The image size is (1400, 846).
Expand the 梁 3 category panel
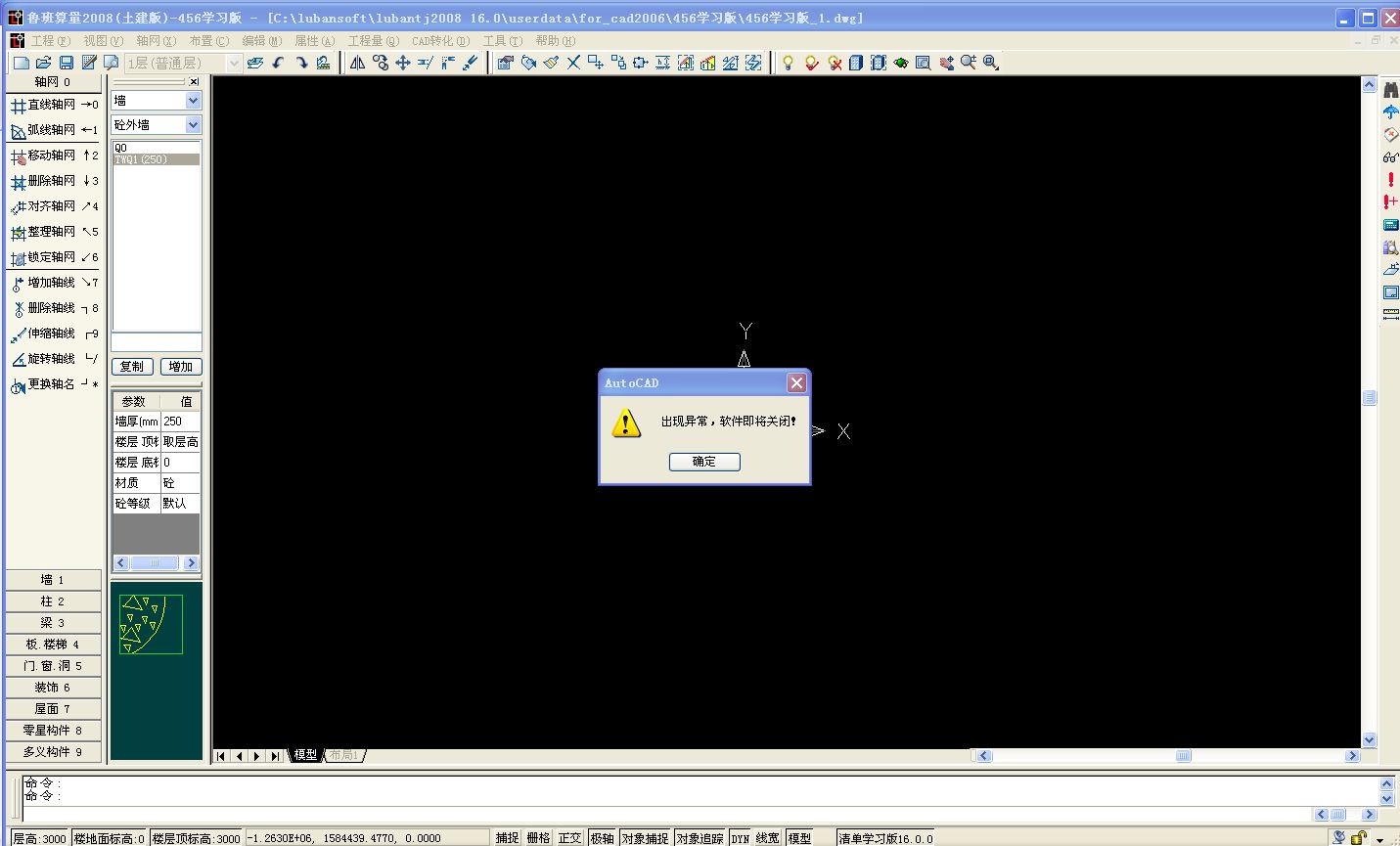(53, 623)
